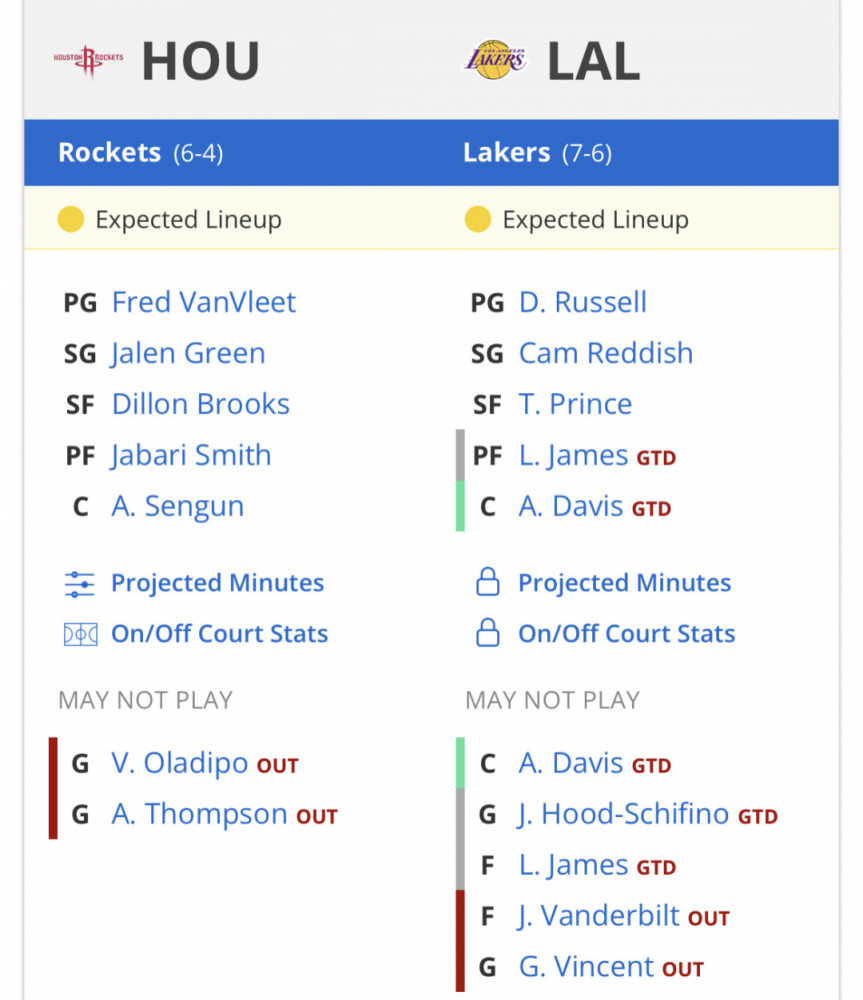This screenshot has width=863, height=1000.
Task: Open Rockets On/Off Court Stats link
Action: pyautogui.click(x=219, y=634)
